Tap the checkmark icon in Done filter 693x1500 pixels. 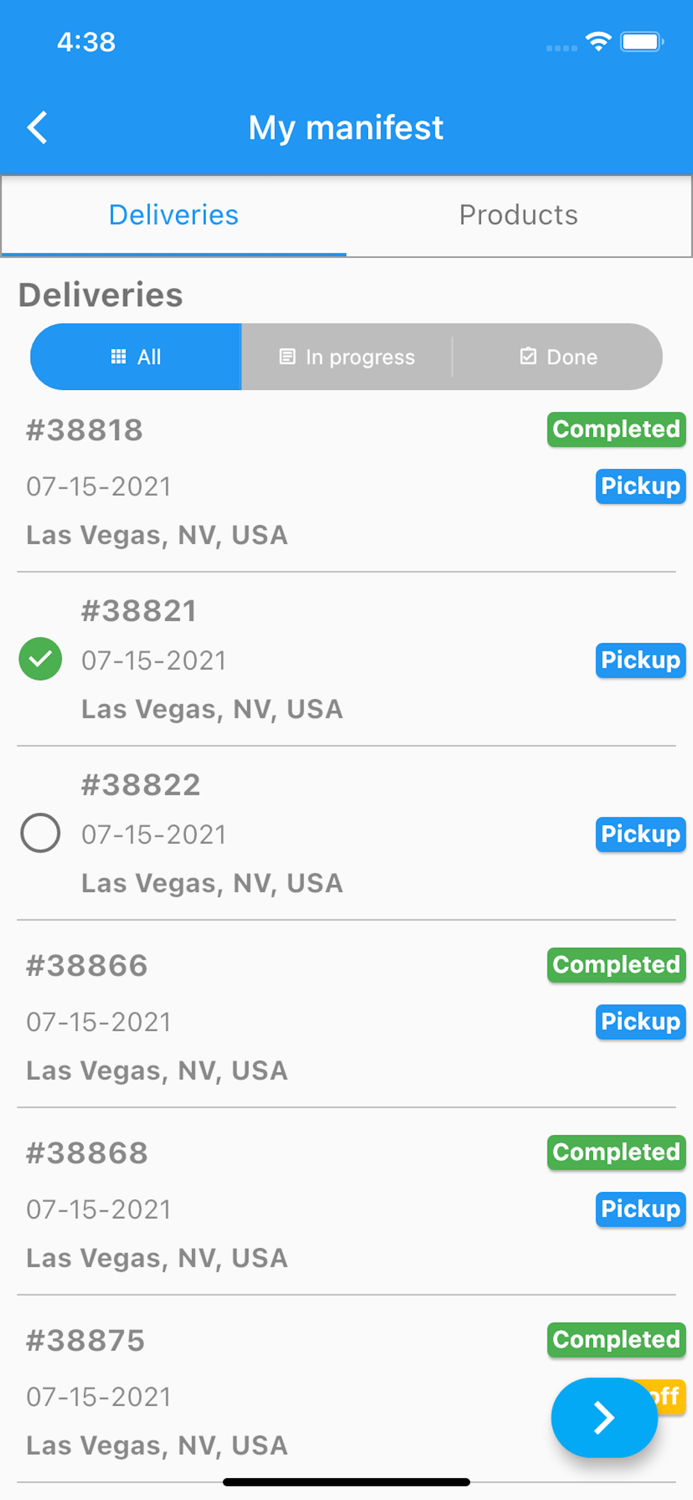(528, 357)
